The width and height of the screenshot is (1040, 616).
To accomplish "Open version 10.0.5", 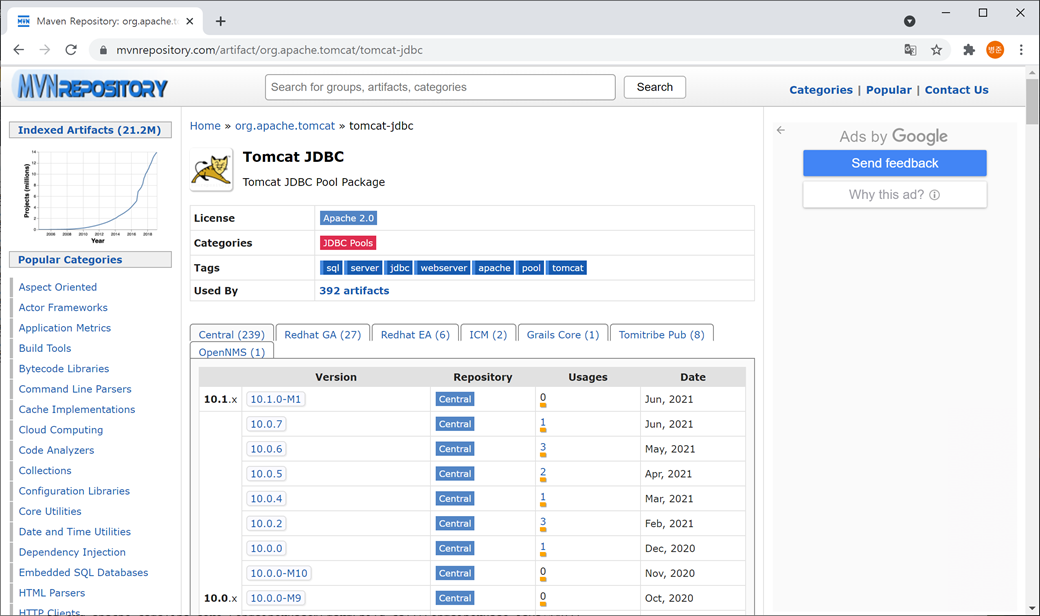I will 266,473.
